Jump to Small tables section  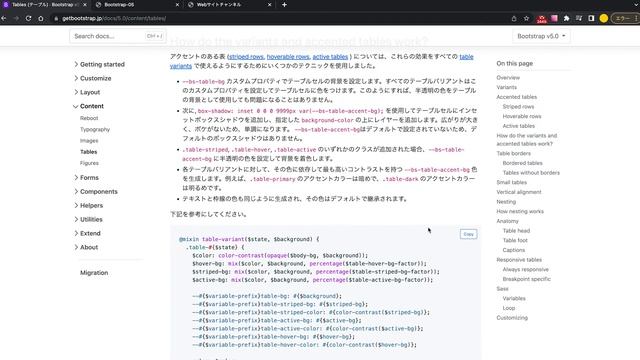pyautogui.click(x=511, y=182)
